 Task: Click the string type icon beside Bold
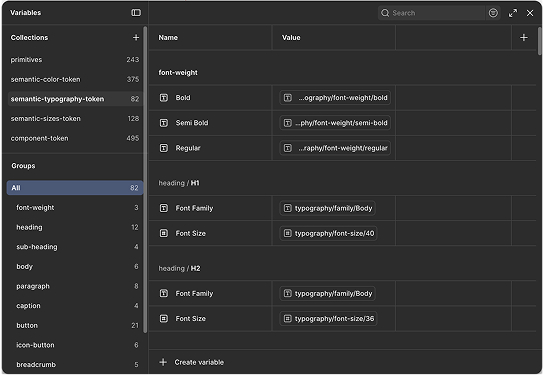(x=164, y=98)
